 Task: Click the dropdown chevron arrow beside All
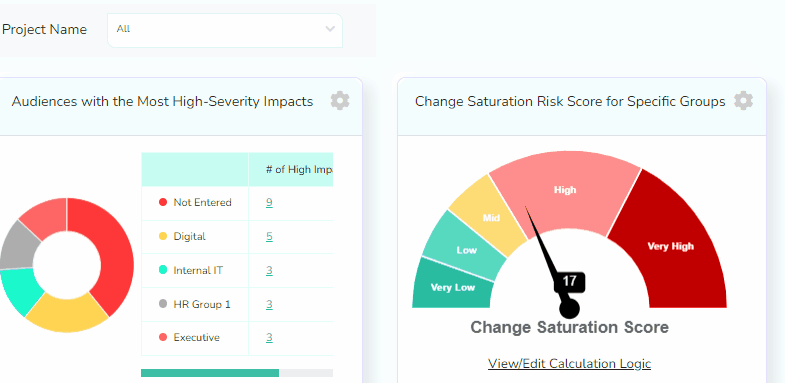click(x=330, y=29)
